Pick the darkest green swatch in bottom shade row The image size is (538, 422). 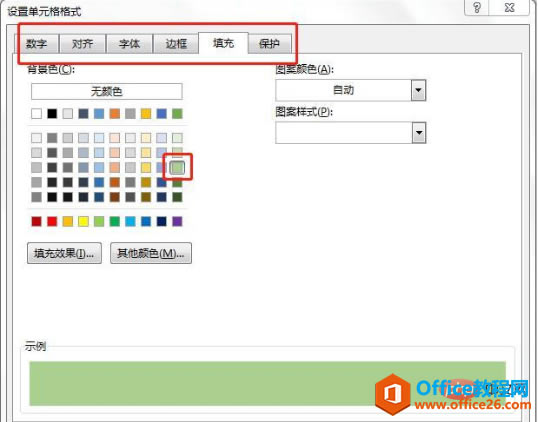[x=177, y=197]
